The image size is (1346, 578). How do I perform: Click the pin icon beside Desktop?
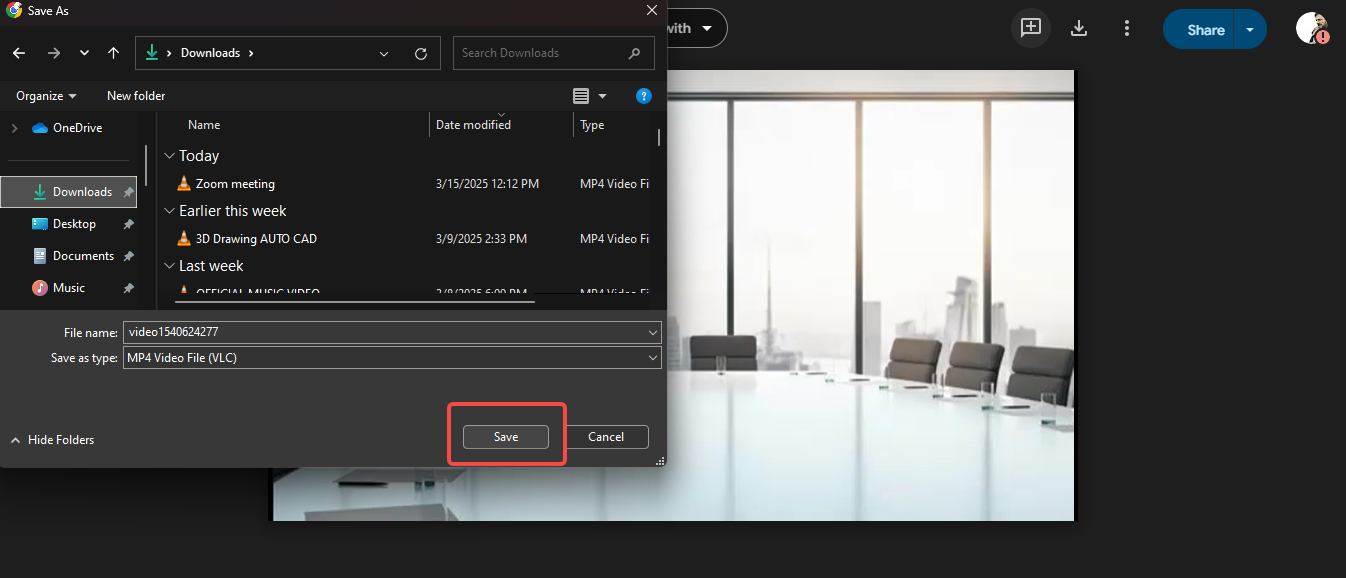pos(128,224)
